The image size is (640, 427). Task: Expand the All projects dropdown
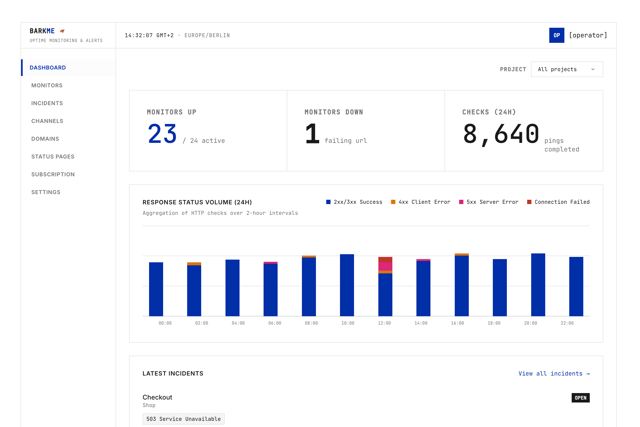click(567, 69)
